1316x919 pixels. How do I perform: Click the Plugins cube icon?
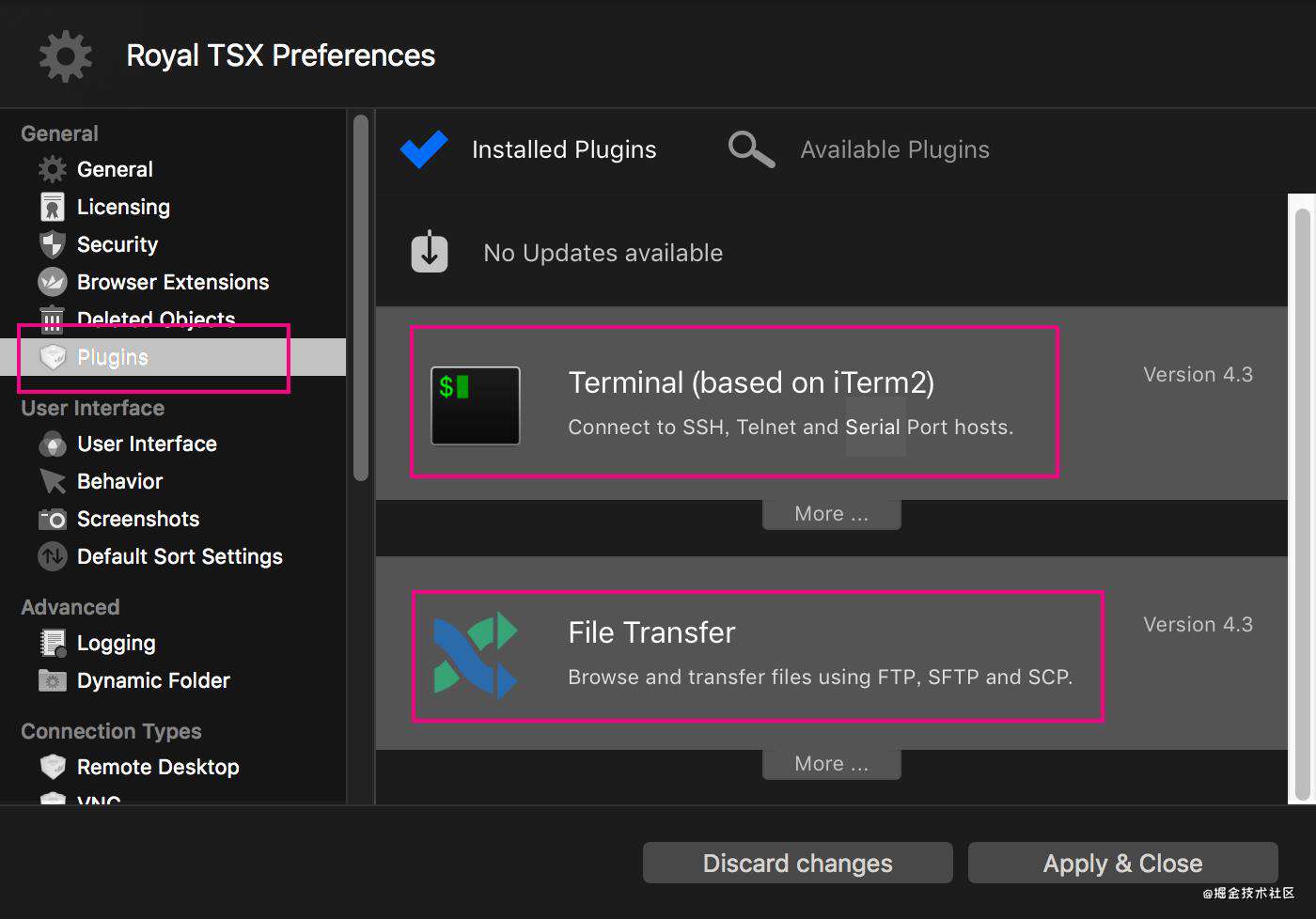(x=53, y=357)
